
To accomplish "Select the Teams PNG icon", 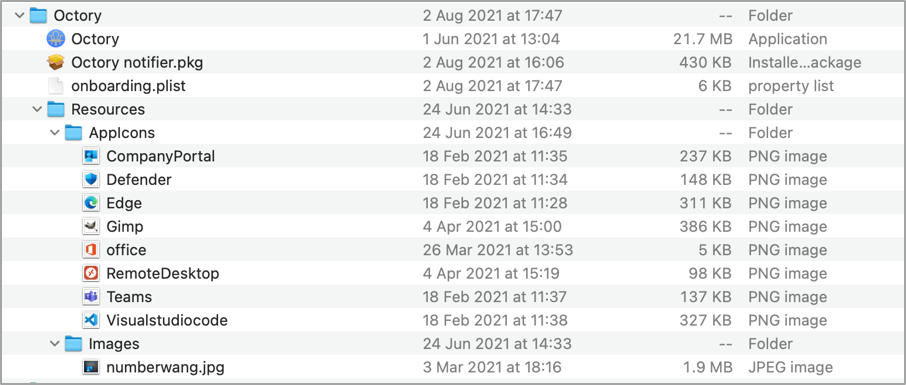I will pyautogui.click(x=91, y=297).
